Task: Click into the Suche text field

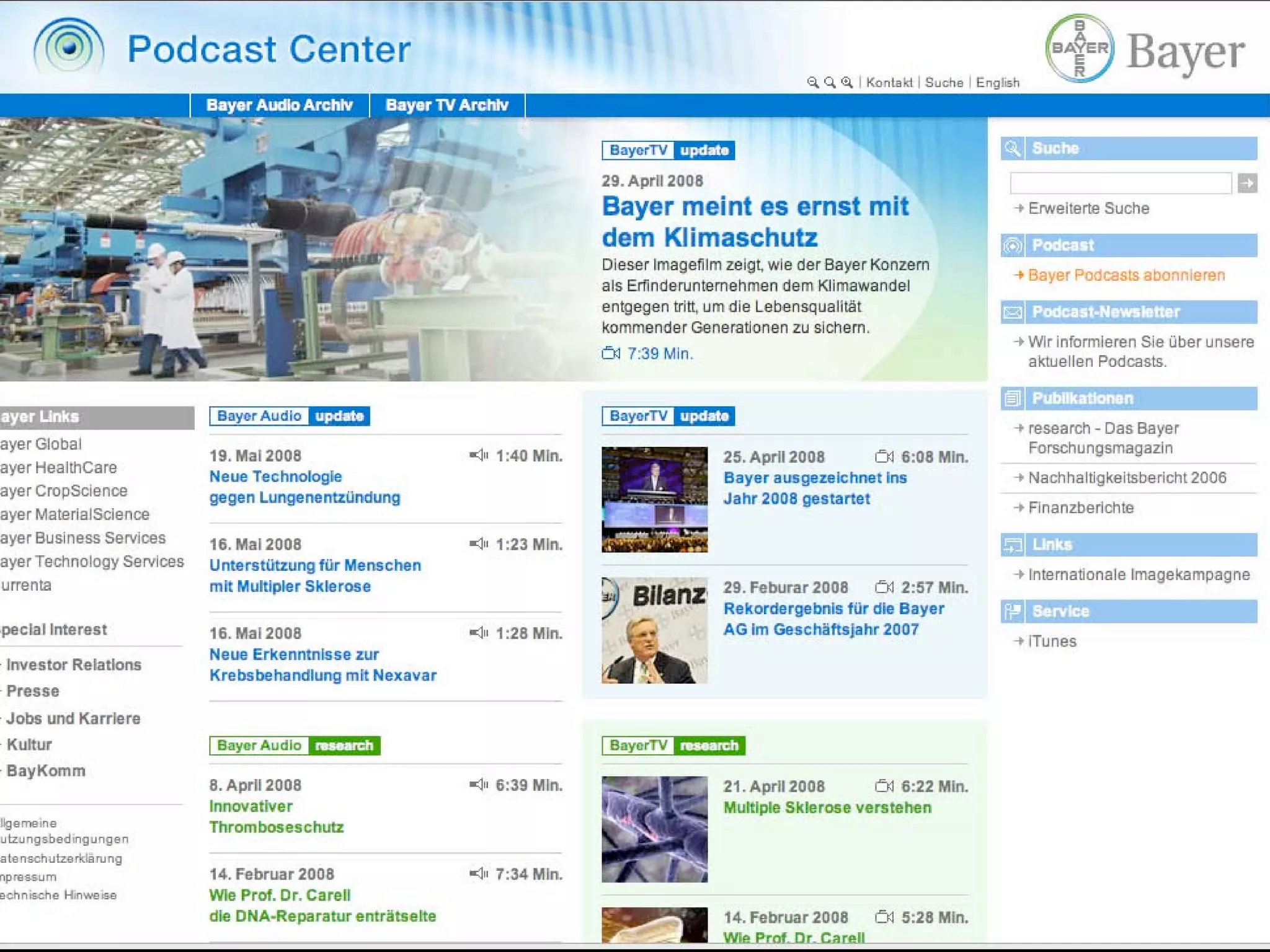Action: (1120, 183)
